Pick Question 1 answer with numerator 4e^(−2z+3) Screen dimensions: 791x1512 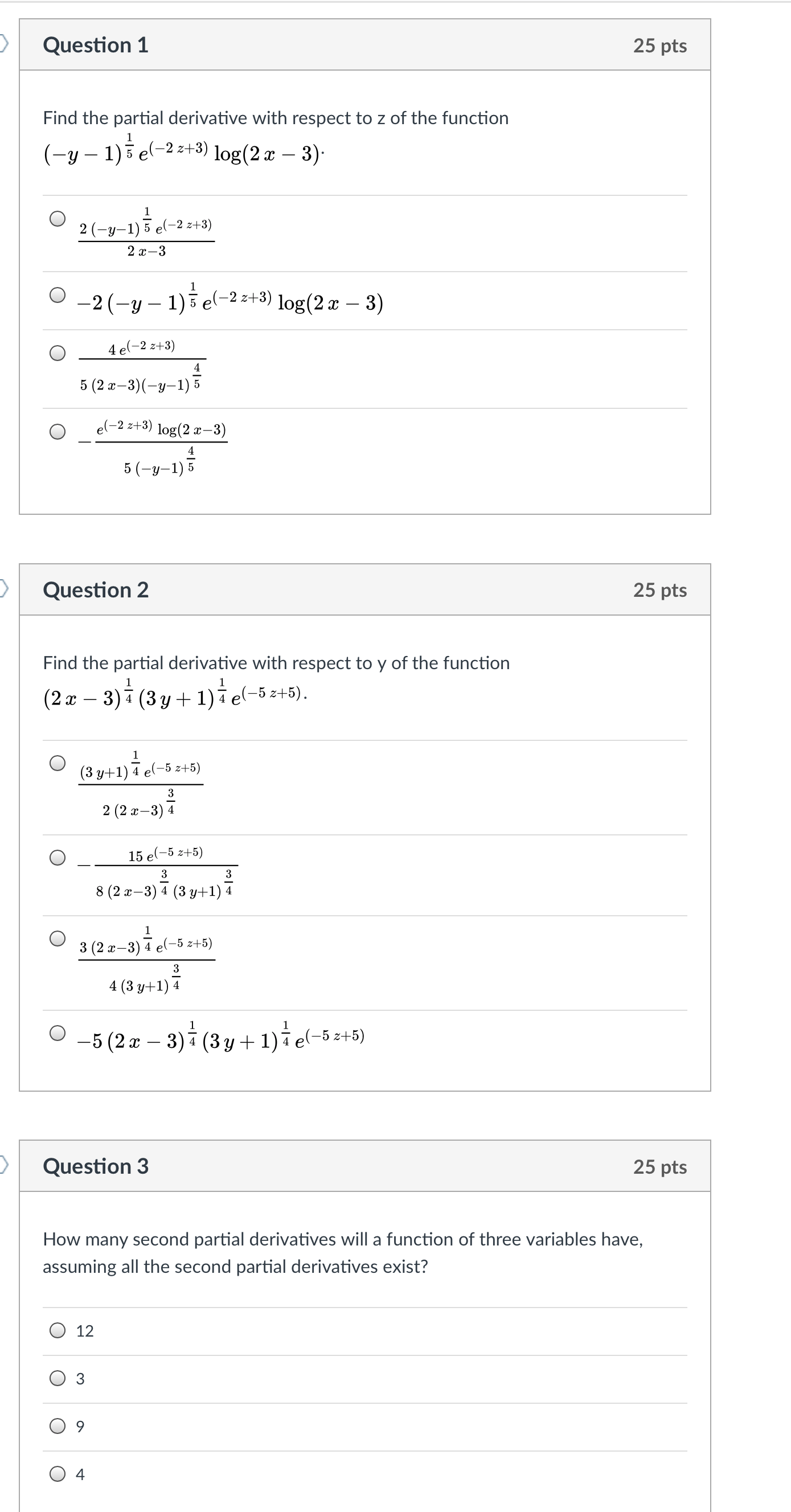58,353
